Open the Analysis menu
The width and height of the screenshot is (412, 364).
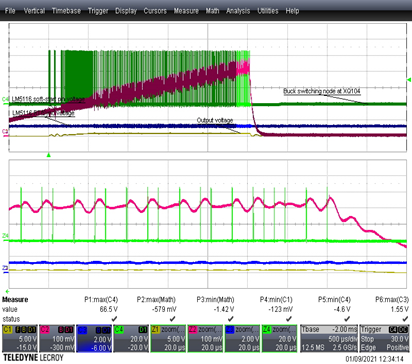pyautogui.click(x=238, y=11)
